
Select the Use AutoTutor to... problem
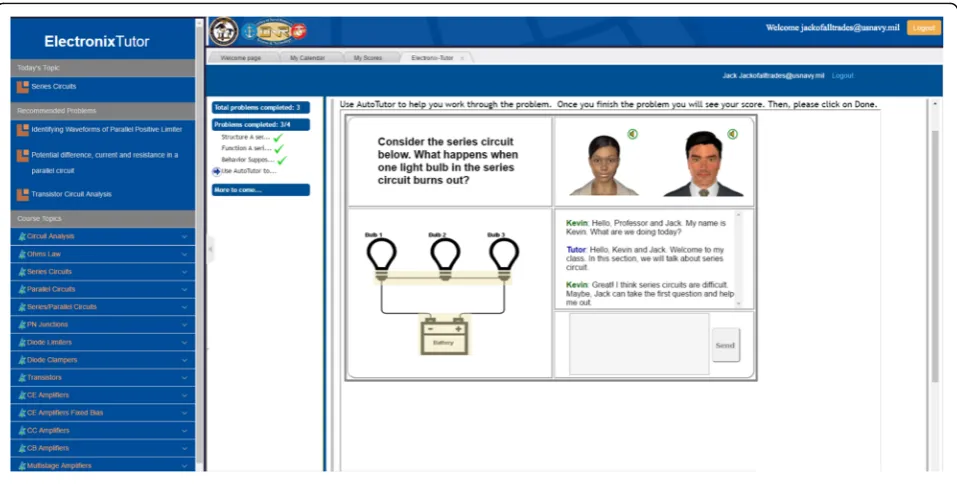[249, 171]
